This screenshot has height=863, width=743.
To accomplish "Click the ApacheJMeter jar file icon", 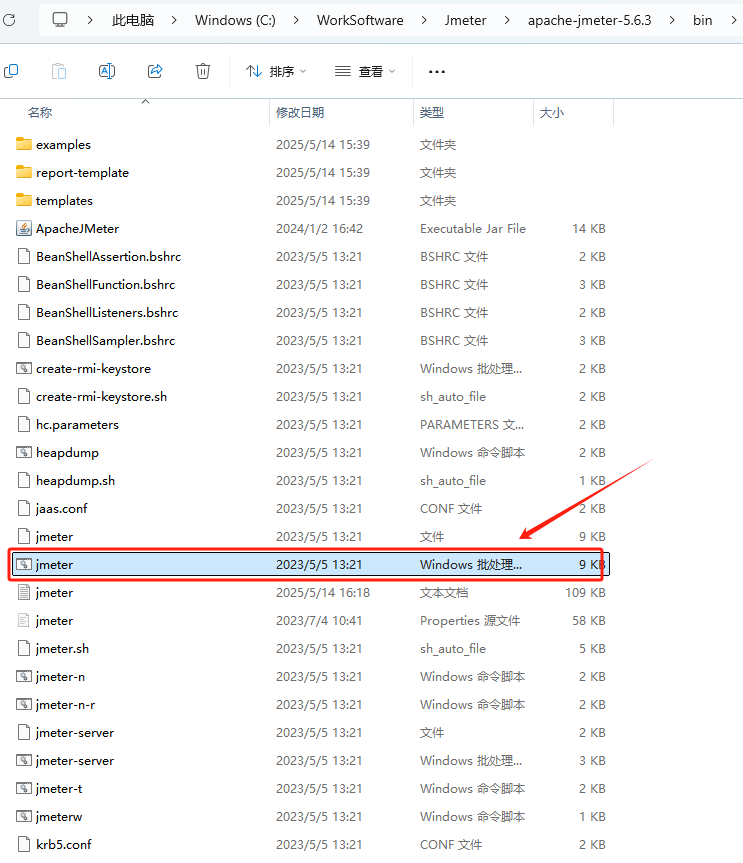I will tap(24, 228).
